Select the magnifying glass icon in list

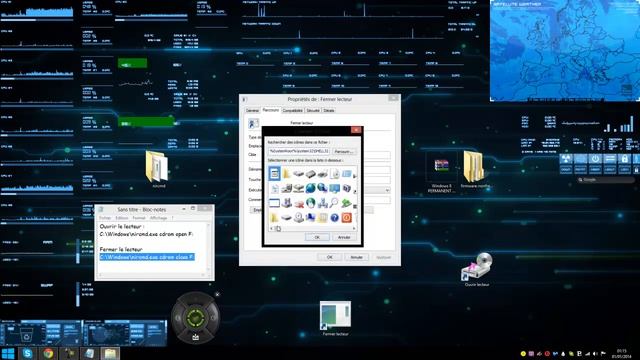(334, 203)
